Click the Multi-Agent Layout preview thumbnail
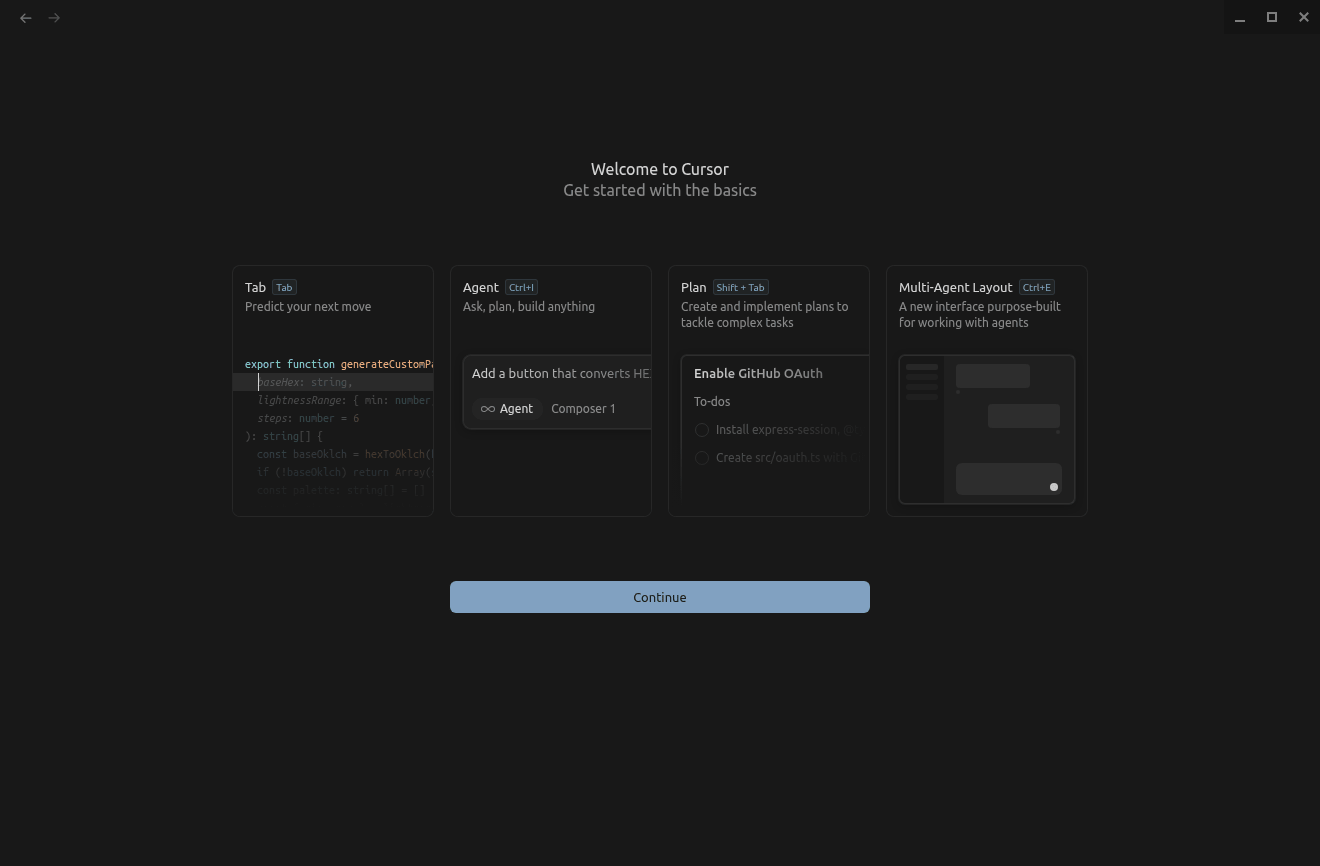 [x=986, y=429]
